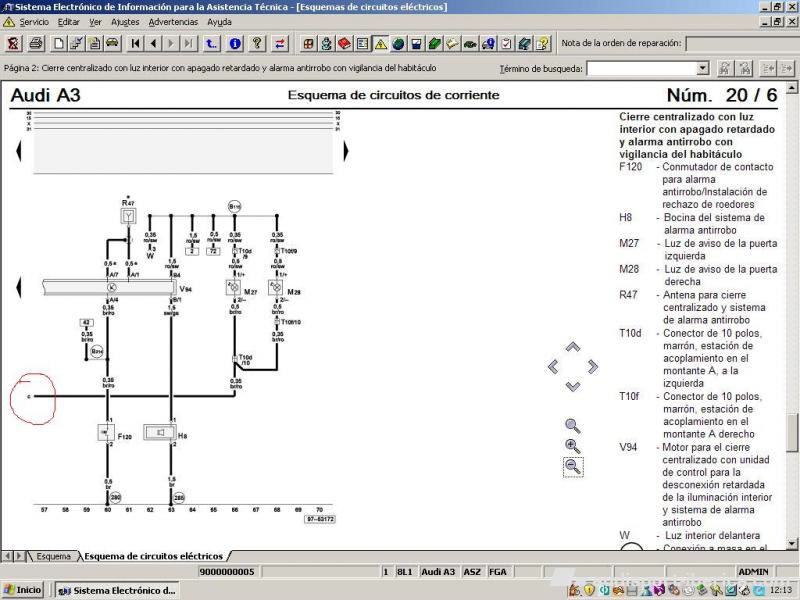The width and height of the screenshot is (800, 600).
Task: Open the Término de busqueda dropdown arrow
Action: (x=703, y=68)
